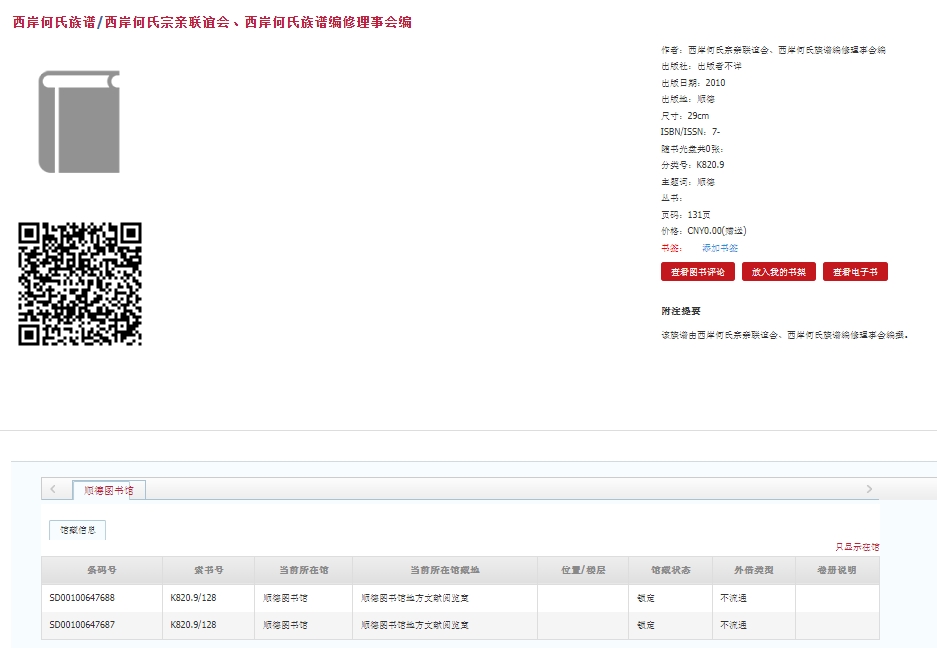Click left arrow of library tab strip
The image size is (937, 648).
tap(53, 489)
